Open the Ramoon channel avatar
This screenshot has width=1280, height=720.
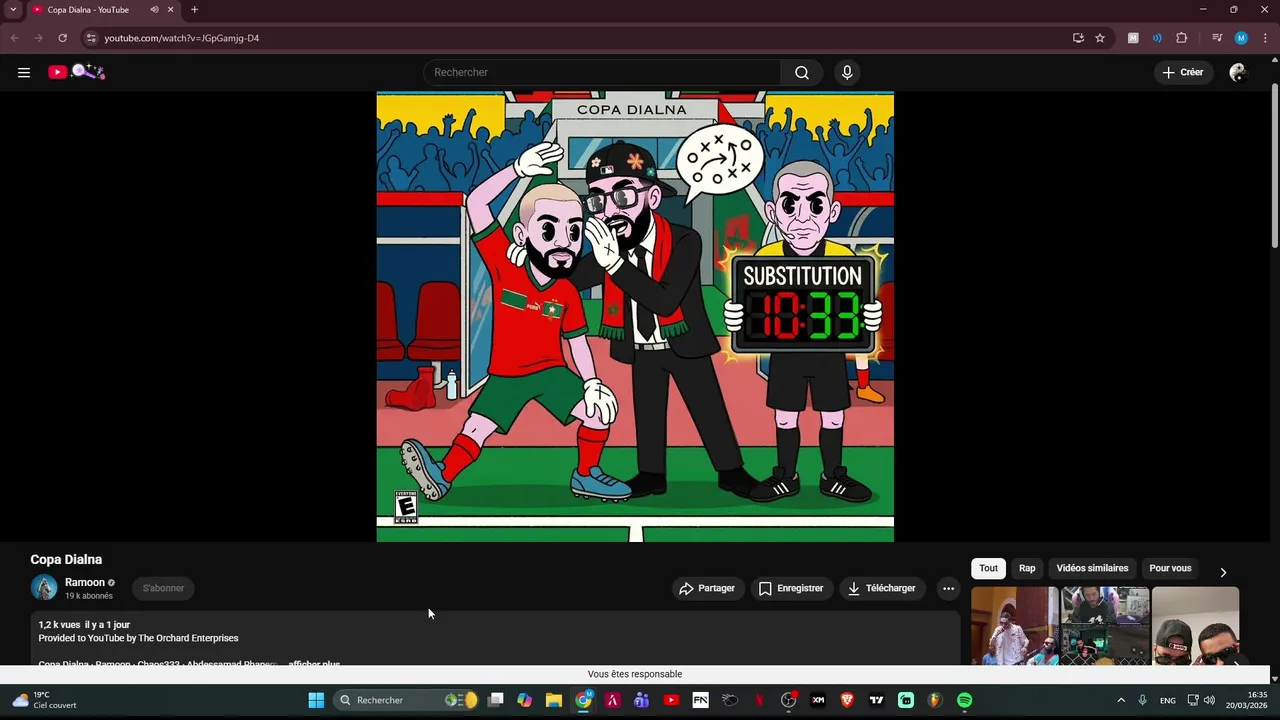pos(44,588)
